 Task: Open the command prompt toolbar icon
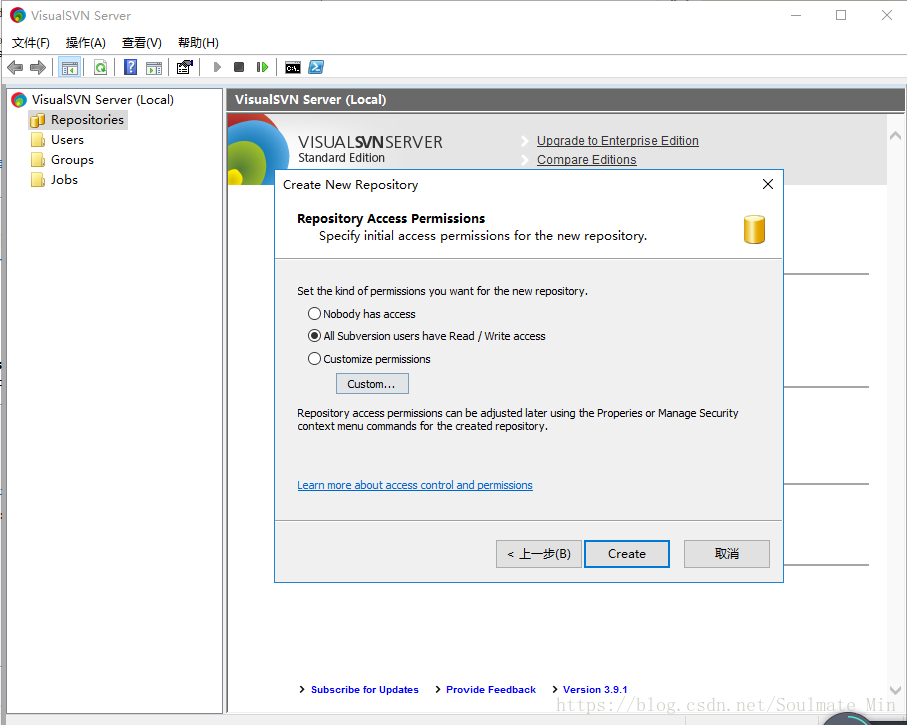click(293, 68)
